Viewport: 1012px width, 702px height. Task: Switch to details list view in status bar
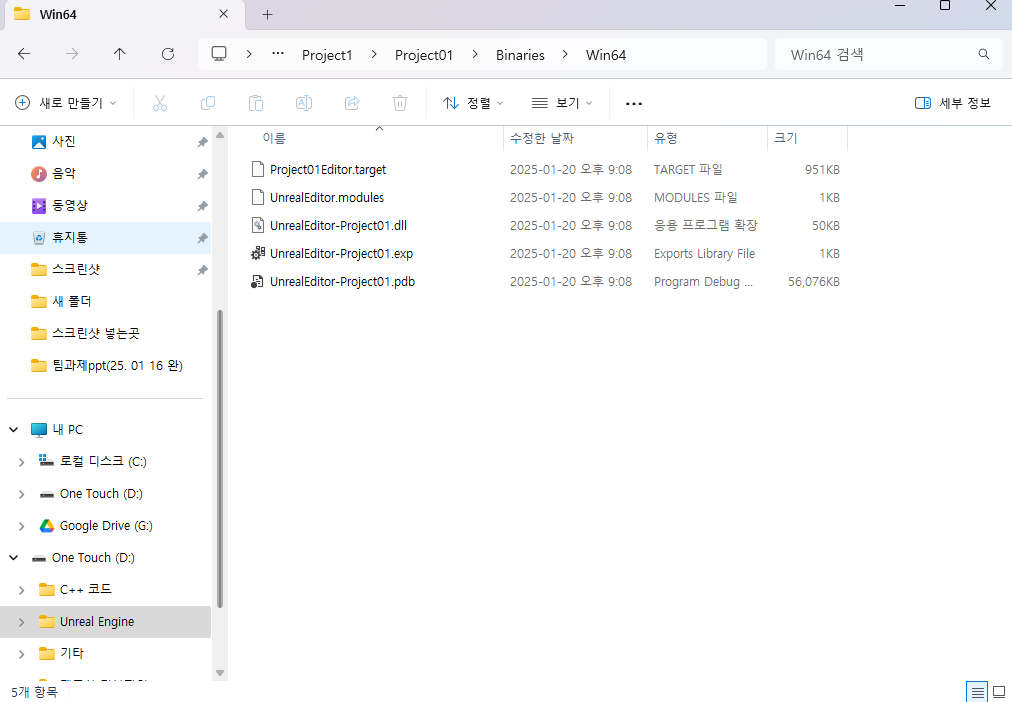coord(977,692)
